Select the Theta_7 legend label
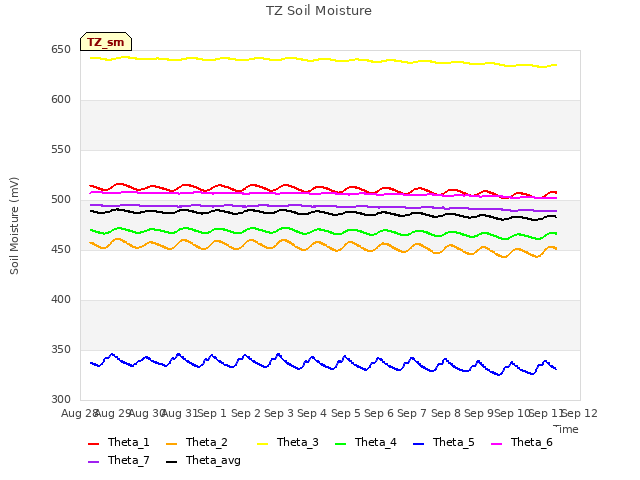Image resolution: width=640 pixels, height=480 pixels. pyautogui.click(x=129, y=460)
